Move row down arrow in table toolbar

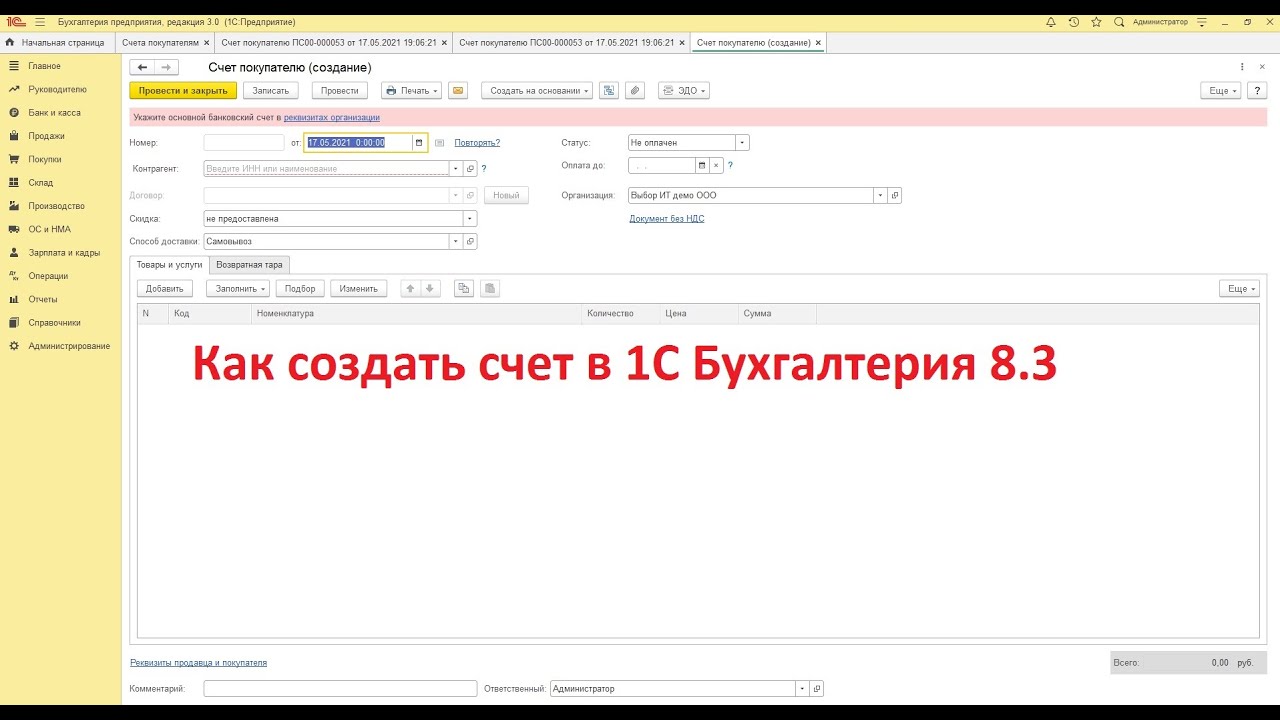tap(430, 288)
